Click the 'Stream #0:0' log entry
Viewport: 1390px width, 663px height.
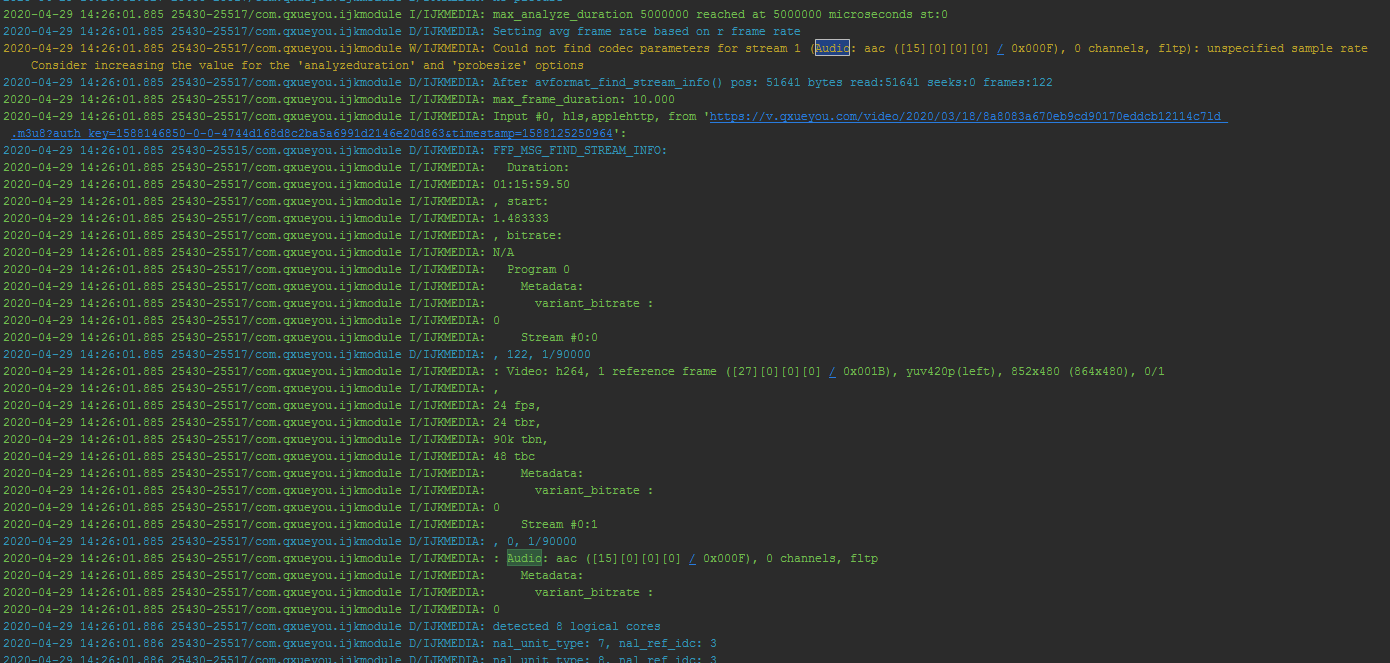tap(559, 337)
